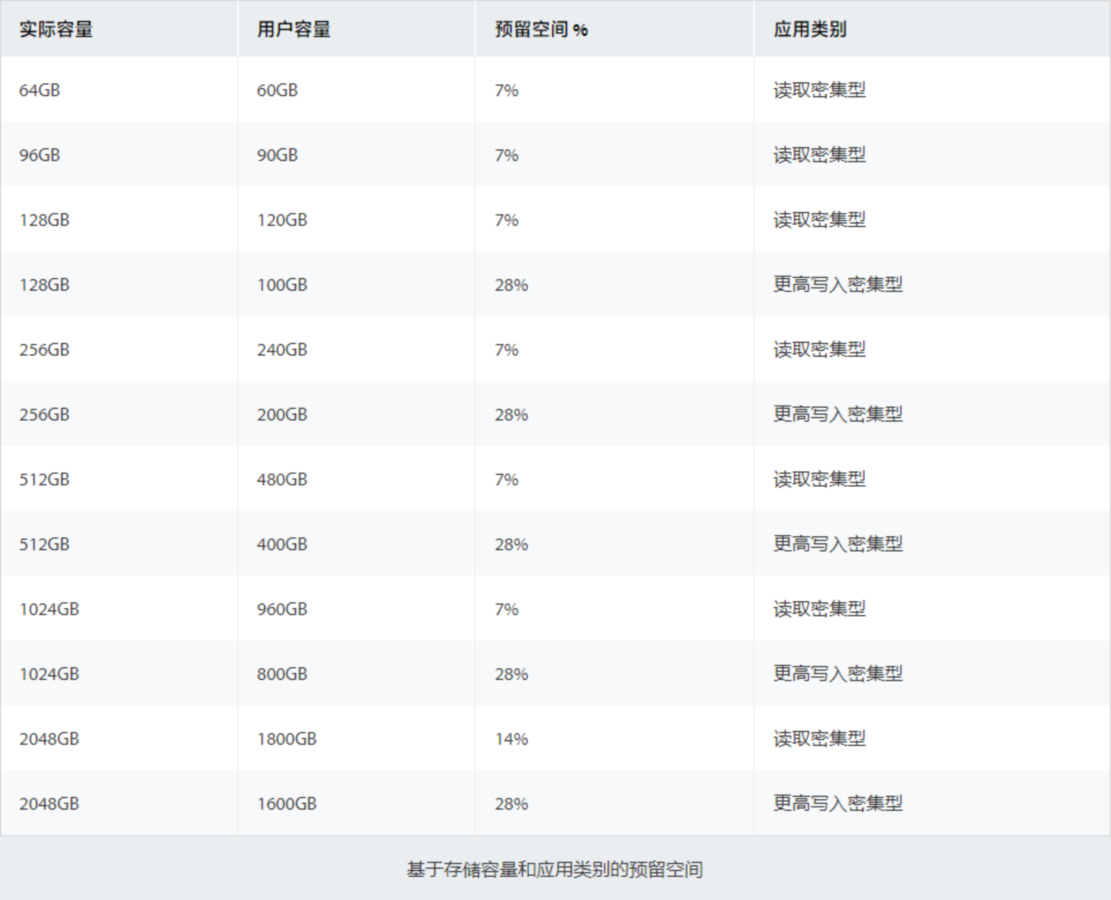
Task: Click the 200GB user capacity value
Action: click(x=276, y=414)
